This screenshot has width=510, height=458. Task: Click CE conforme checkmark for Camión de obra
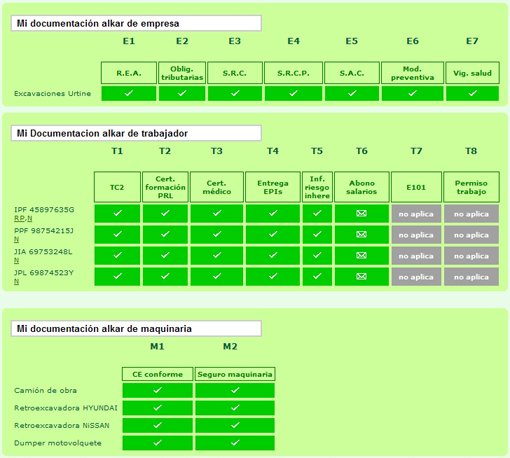pyautogui.click(x=157, y=390)
